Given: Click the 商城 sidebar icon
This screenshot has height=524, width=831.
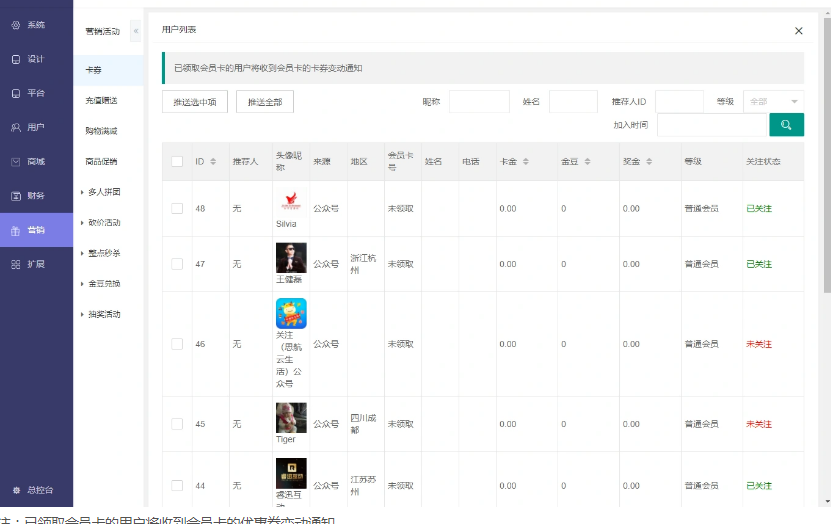Looking at the screenshot, I should [16, 162].
